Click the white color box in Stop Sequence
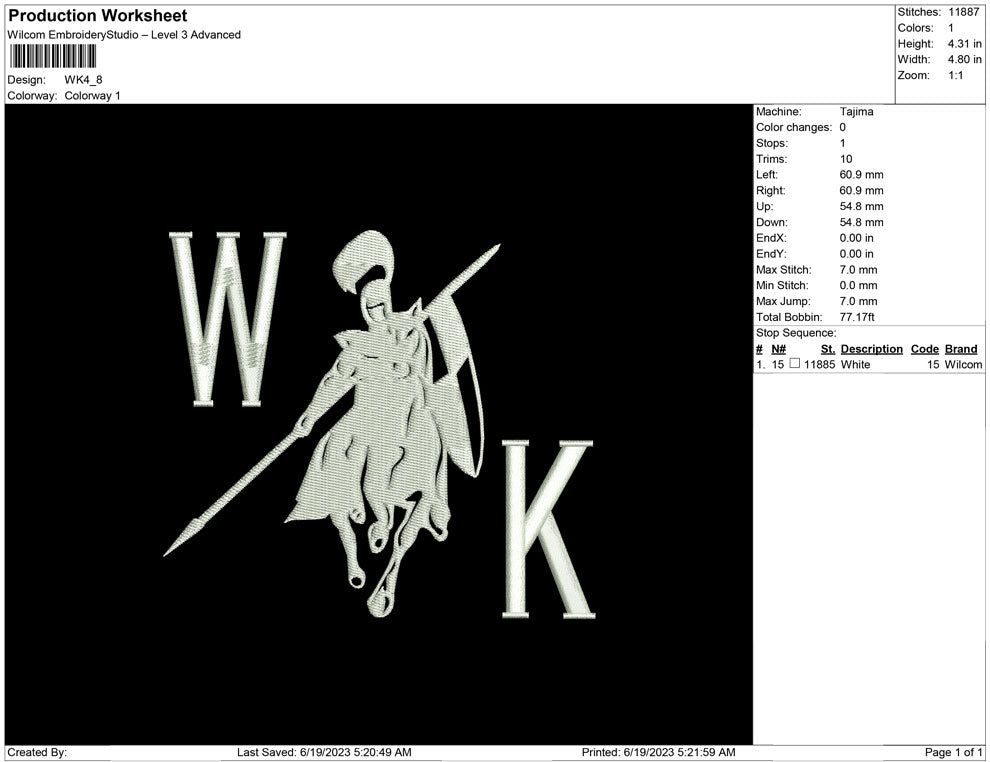 [795, 365]
